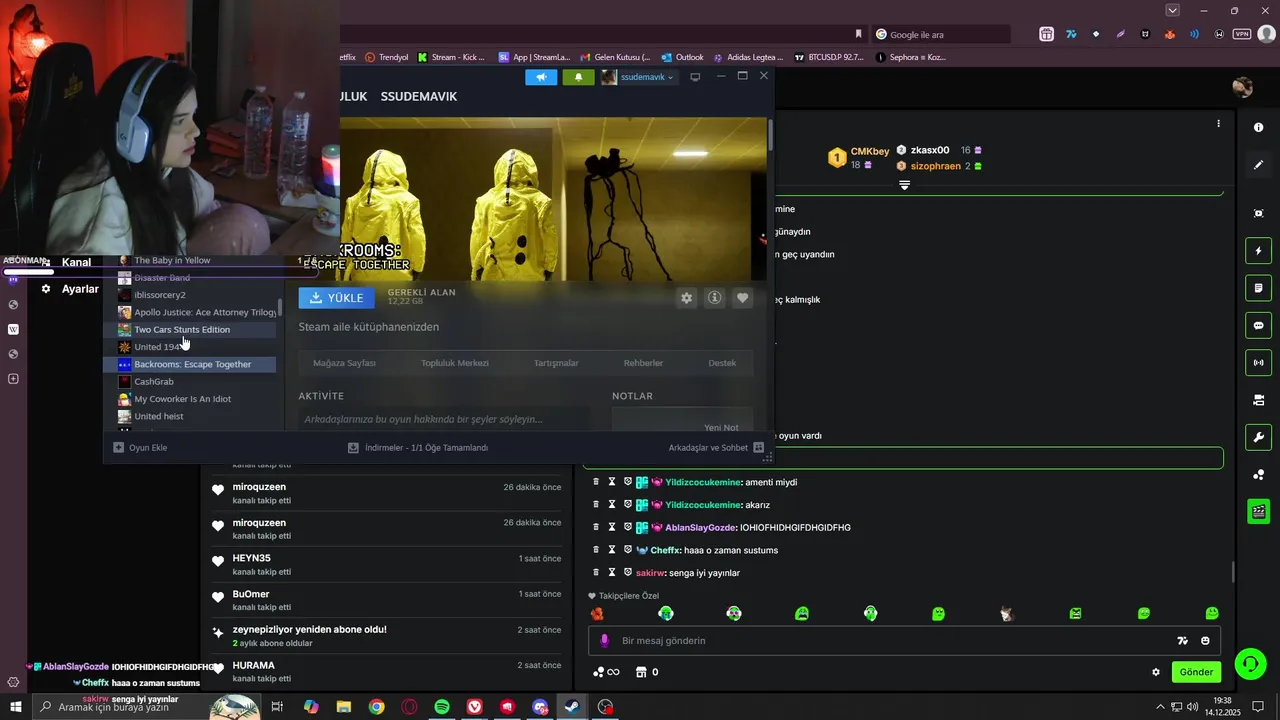Viewport: 1280px width, 720px height.
Task: Open SSUDEMAVIK profile tab in Steam
Action: (418, 97)
